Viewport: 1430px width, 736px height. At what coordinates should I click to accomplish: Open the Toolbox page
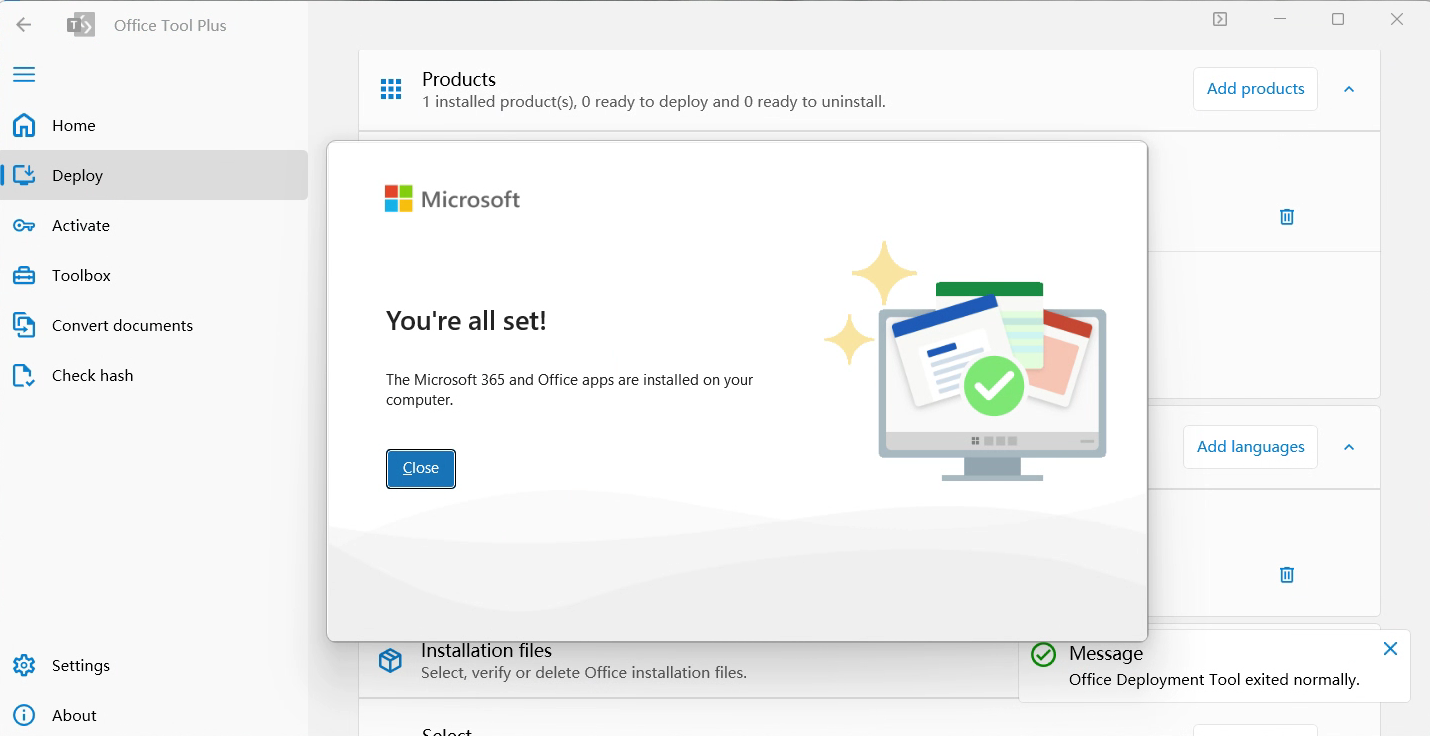click(81, 275)
